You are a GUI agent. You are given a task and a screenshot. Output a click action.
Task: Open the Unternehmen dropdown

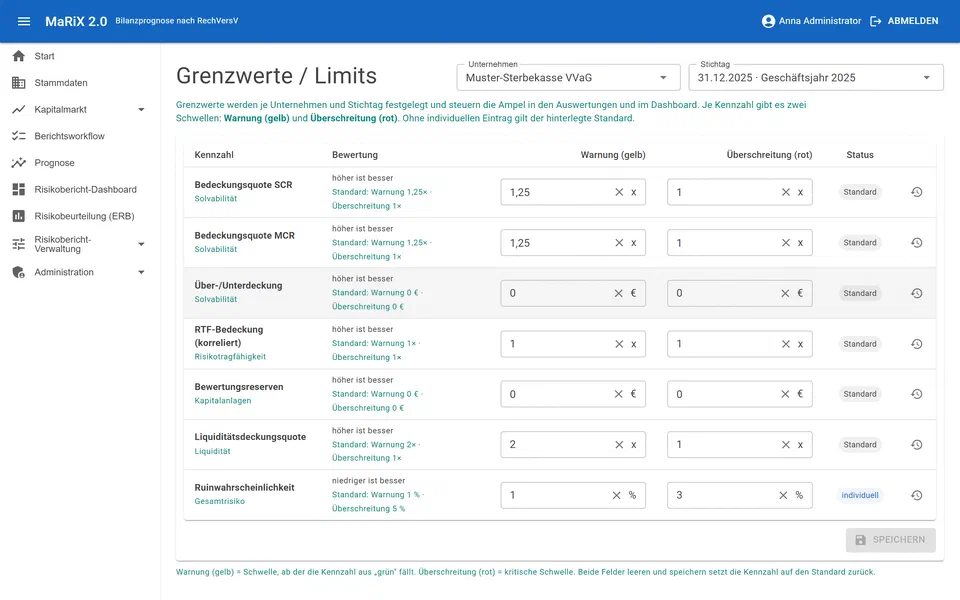pos(568,78)
